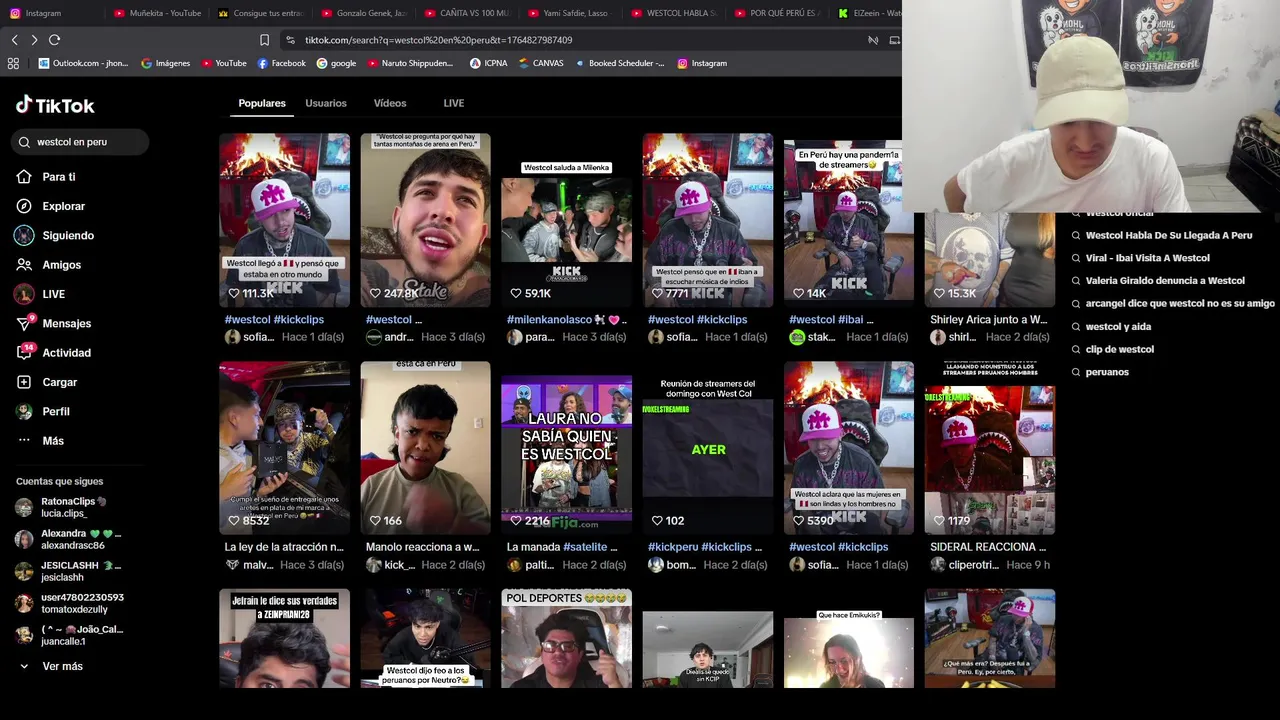Image resolution: width=1280 pixels, height=720 pixels.
Task: Open the apps grid icon in the bookmarks bar
Action: point(13,63)
